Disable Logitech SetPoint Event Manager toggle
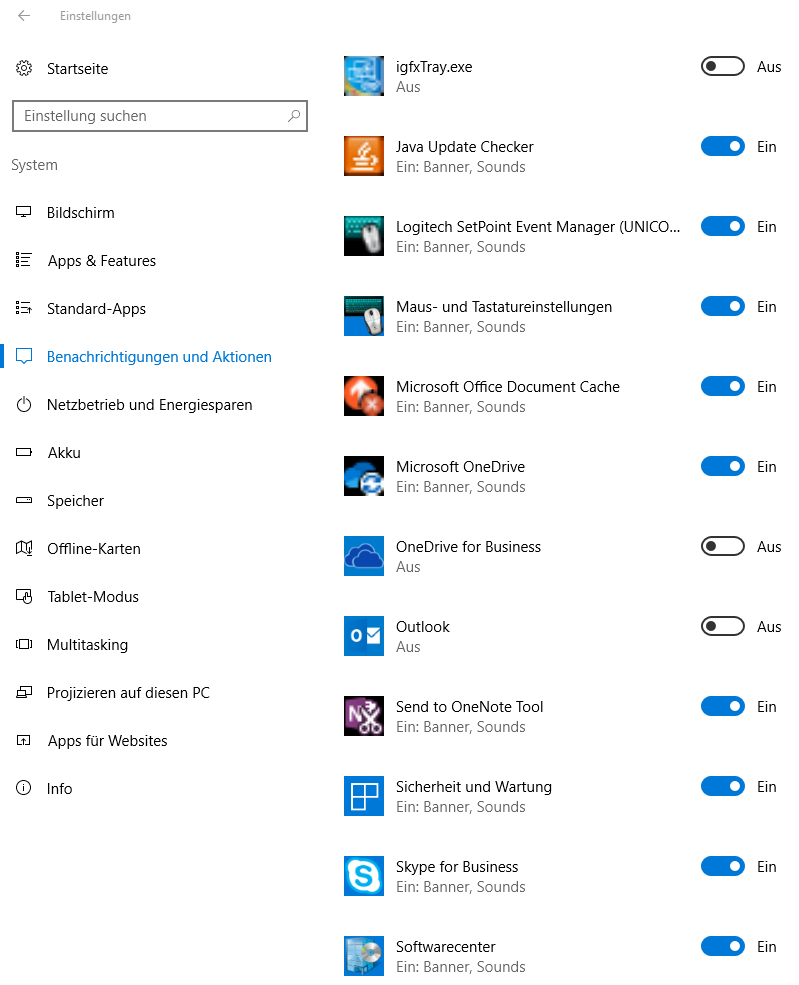The image size is (799, 985). [x=723, y=226]
